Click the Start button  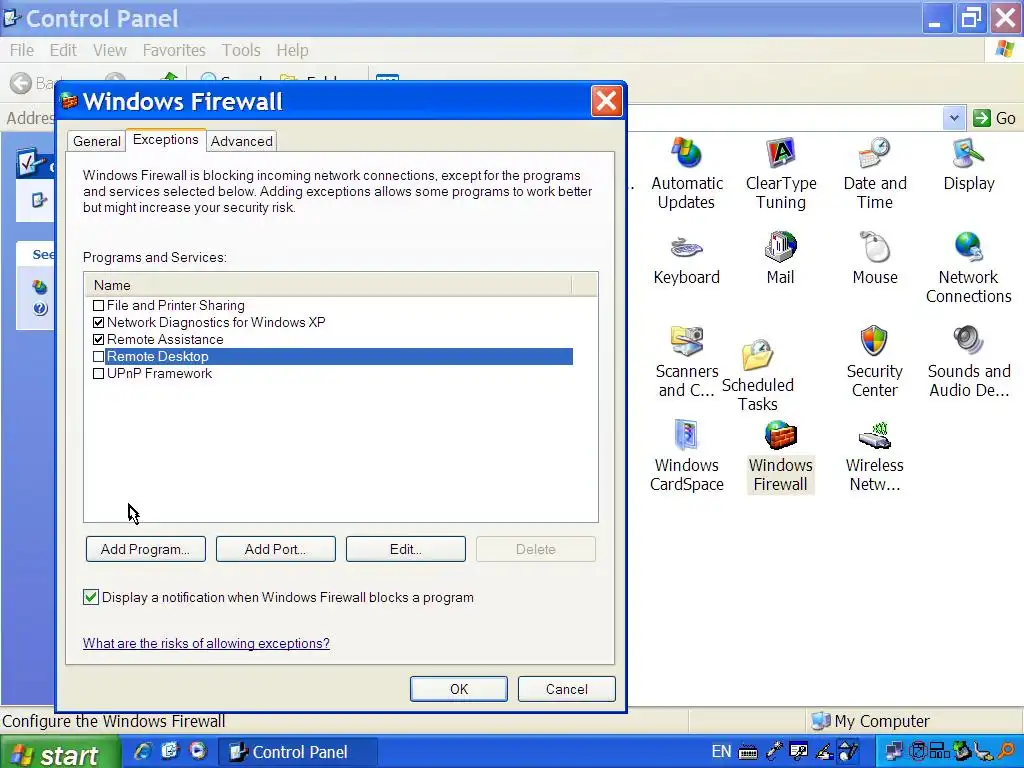(x=60, y=752)
